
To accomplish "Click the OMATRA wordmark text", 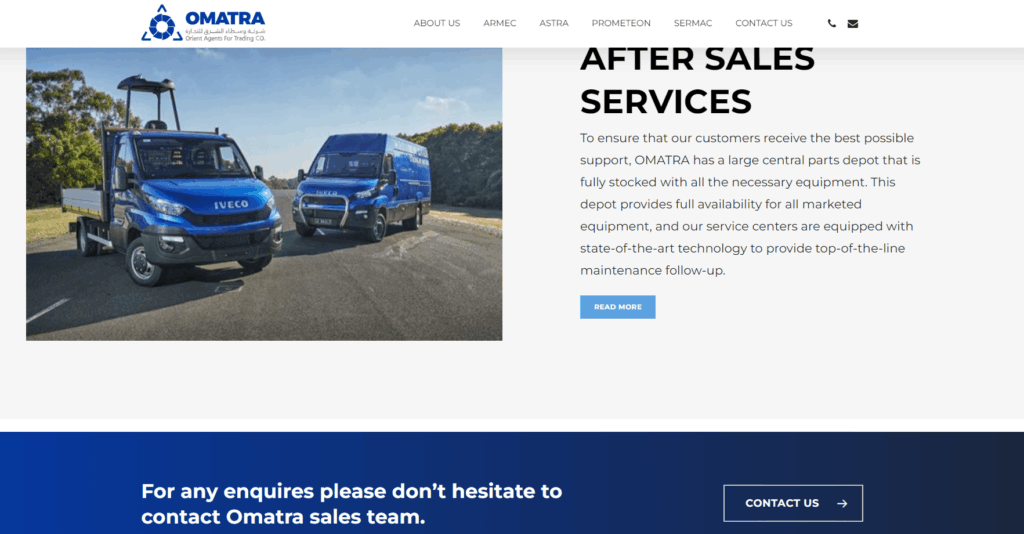I will 225,18.
